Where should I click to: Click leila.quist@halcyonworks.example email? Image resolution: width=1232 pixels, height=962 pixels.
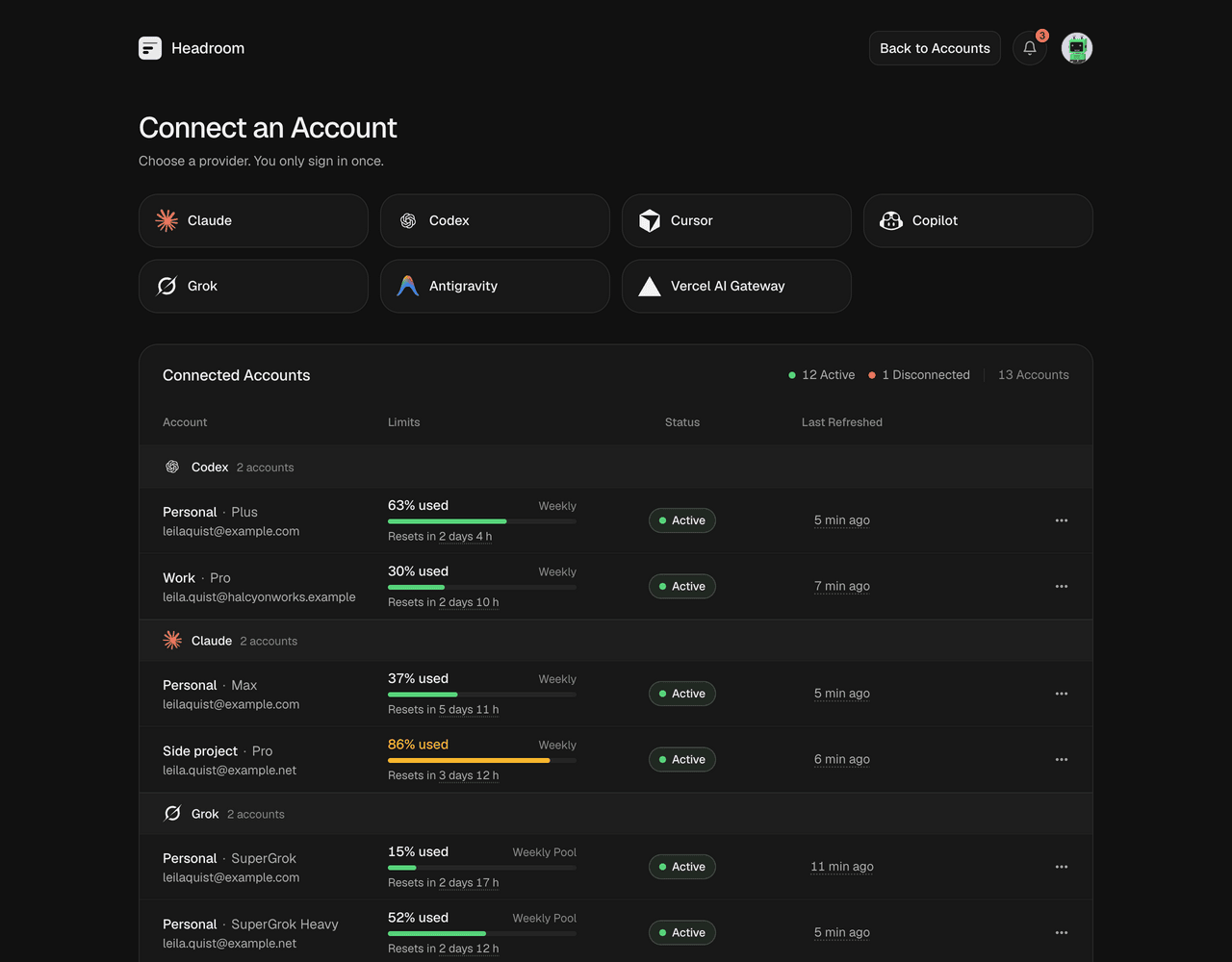259,597
